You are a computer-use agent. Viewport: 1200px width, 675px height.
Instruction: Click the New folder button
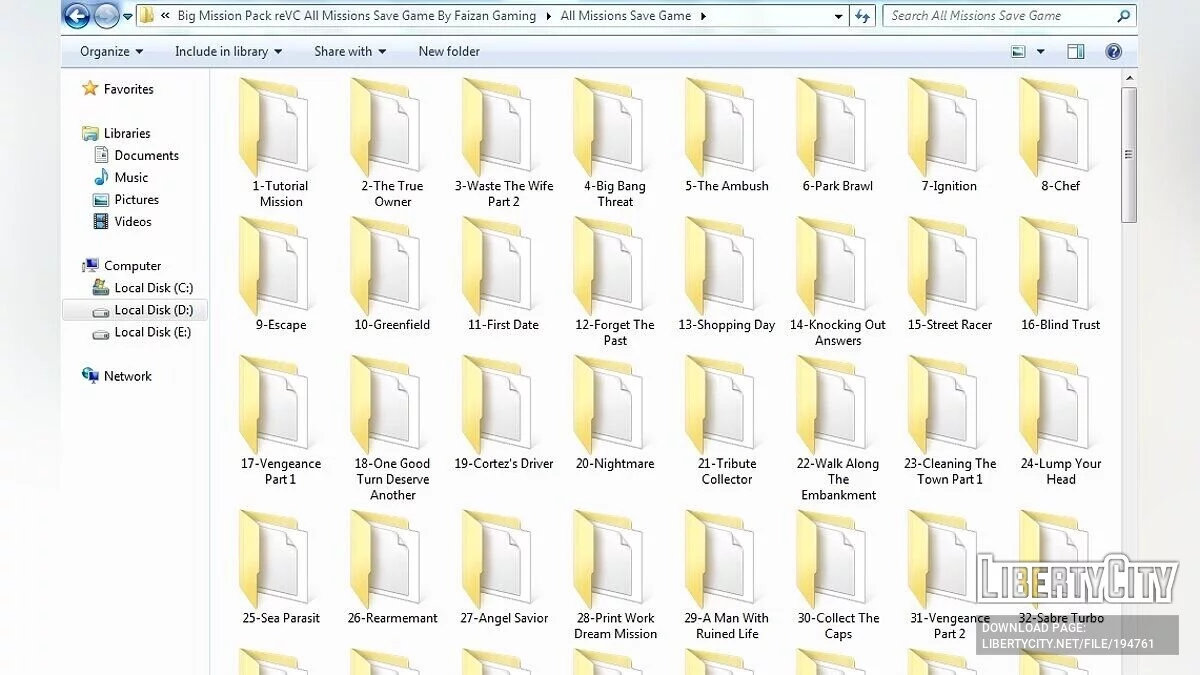tap(448, 52)
